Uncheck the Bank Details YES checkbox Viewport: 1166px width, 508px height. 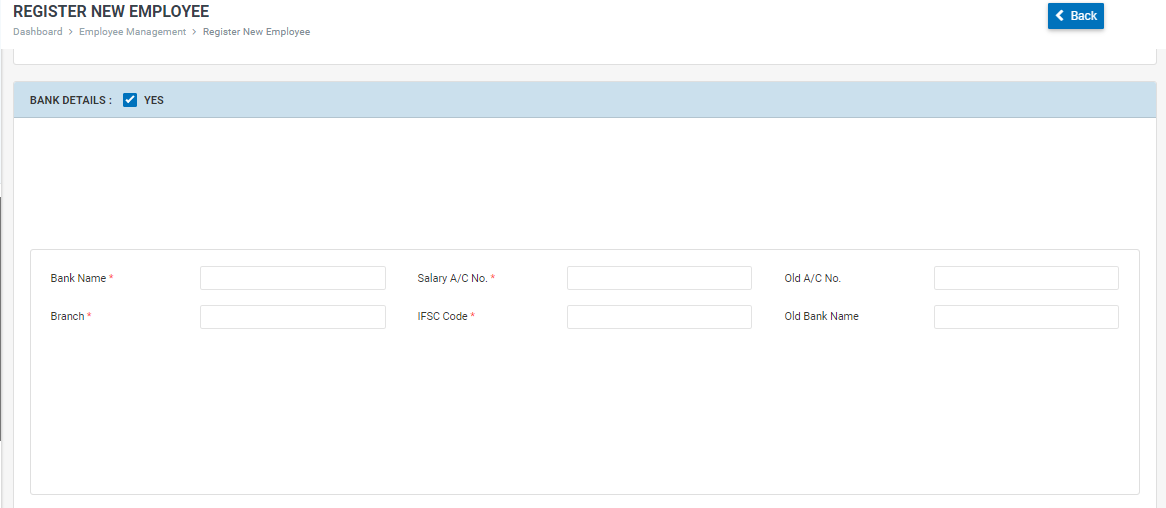point(130,100)
